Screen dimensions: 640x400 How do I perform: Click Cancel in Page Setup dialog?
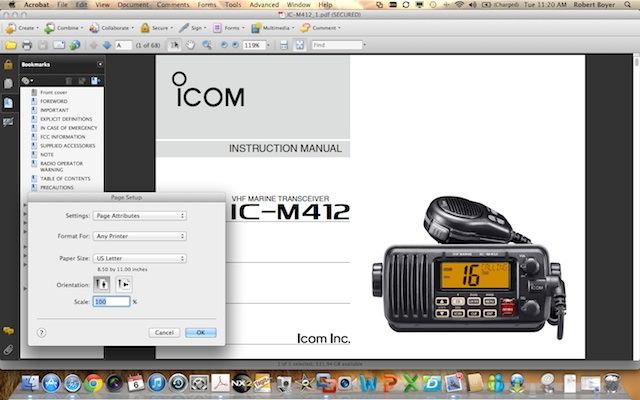(164, 332)
